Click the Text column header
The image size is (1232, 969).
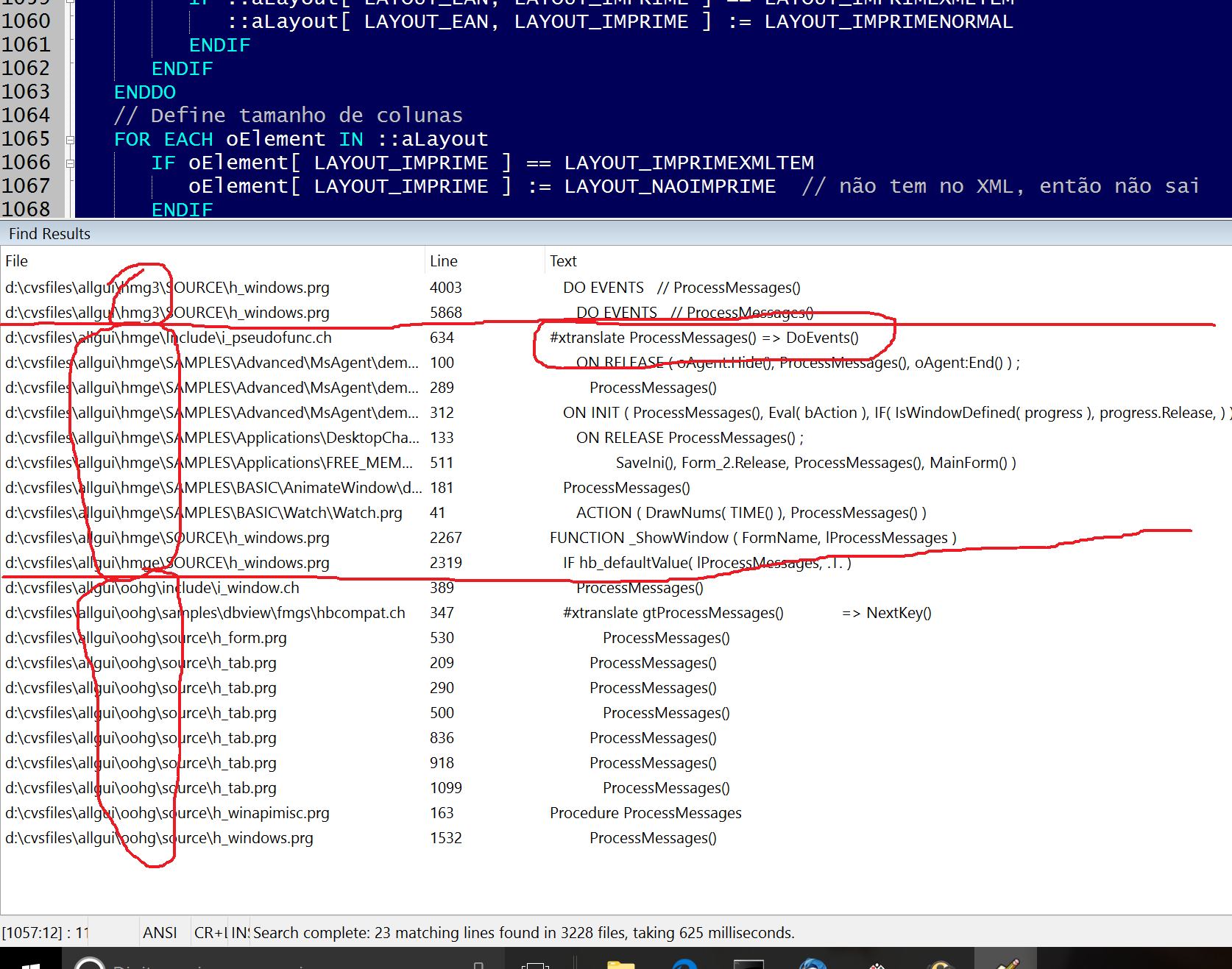(563, 261)
